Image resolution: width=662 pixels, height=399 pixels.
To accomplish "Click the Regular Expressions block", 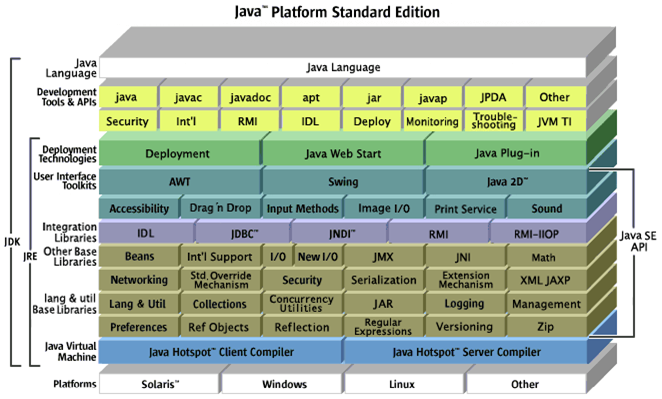I will pos(383,327).
